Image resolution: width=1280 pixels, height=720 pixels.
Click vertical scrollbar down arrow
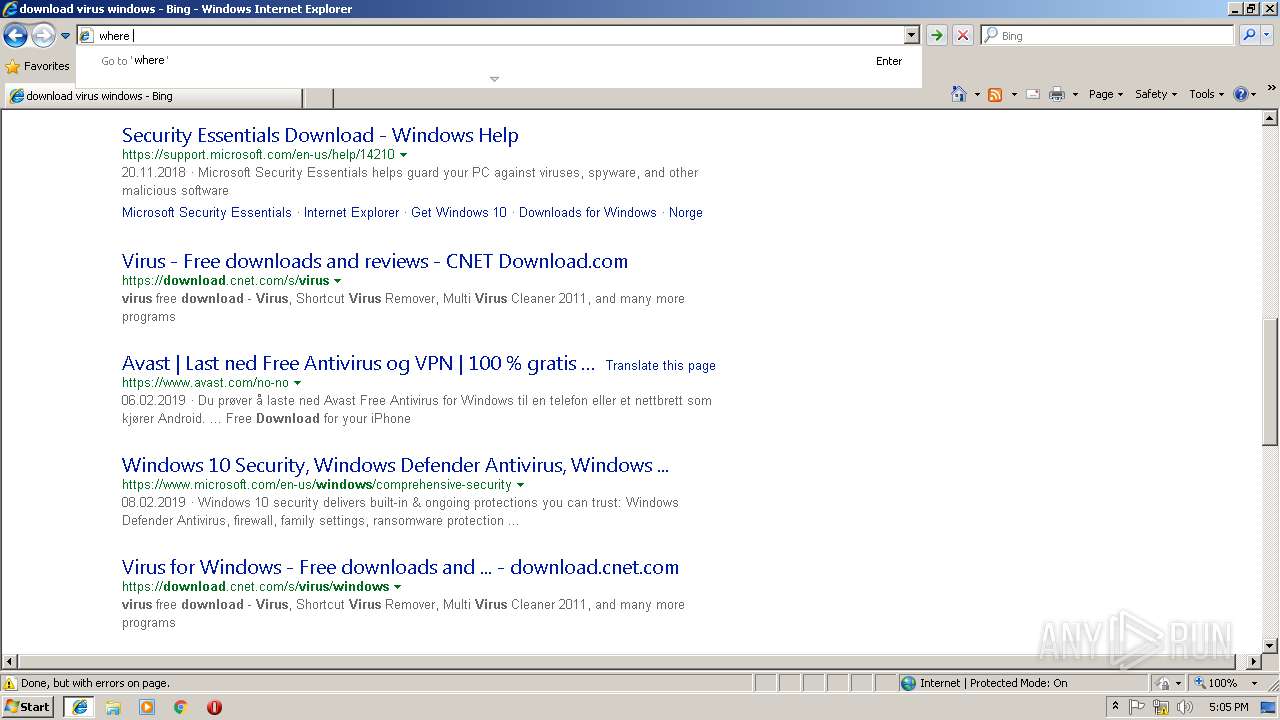[1270, 646]
